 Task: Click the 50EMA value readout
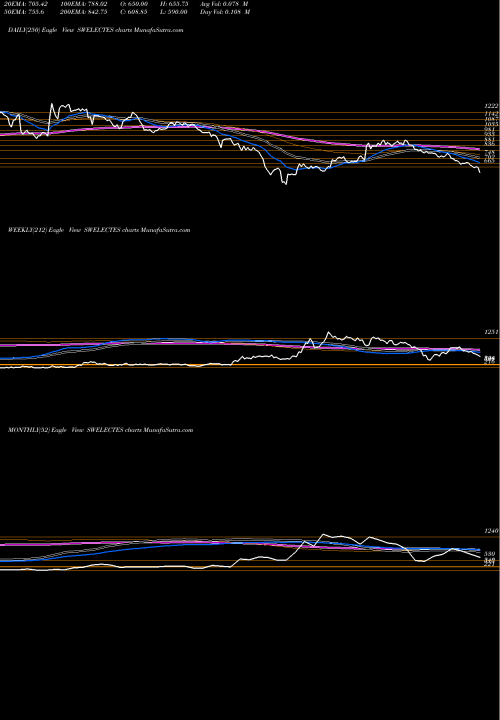pos(24,12)
